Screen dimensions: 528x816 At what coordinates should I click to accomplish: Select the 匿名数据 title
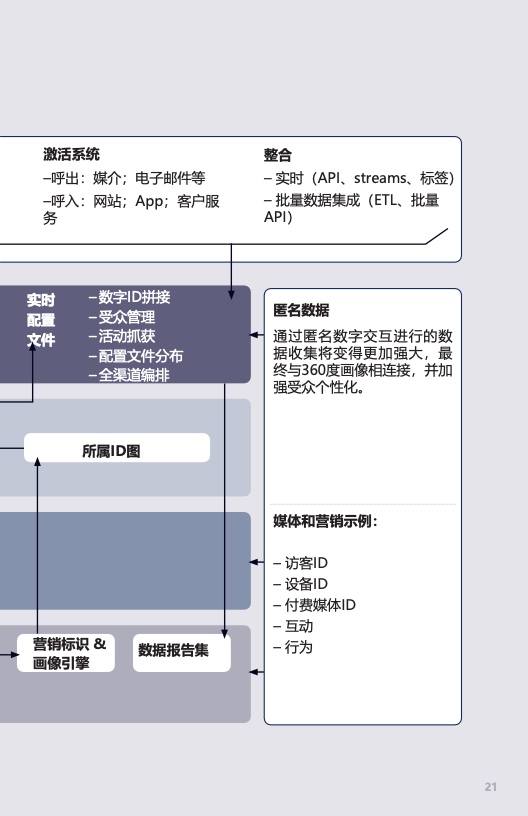tap(301, 310)
